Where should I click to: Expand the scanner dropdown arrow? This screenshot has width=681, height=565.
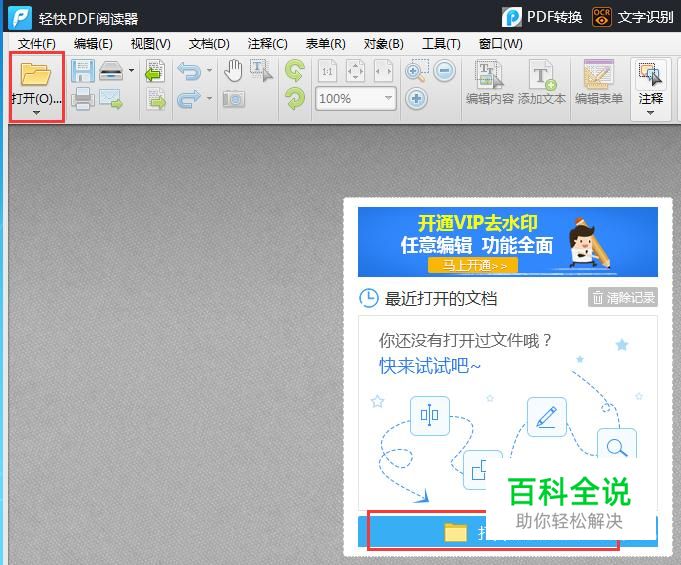pyautogui.click(x=131, y=70)
